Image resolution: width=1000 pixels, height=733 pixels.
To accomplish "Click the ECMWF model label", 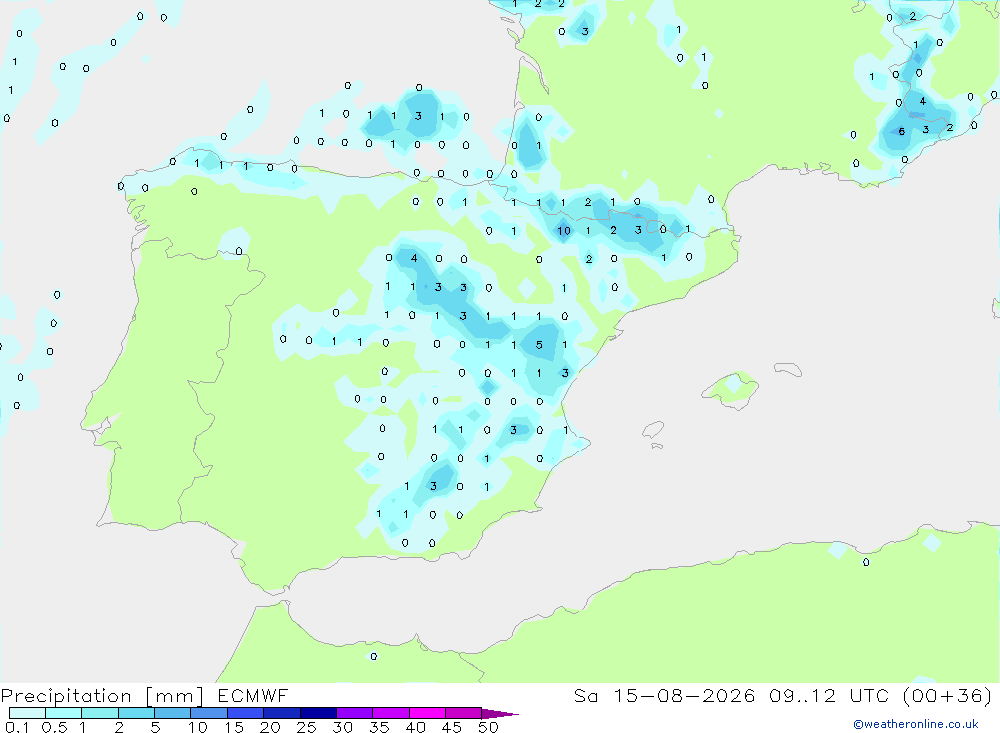I will pyautogui.click(x=253, y=695).
